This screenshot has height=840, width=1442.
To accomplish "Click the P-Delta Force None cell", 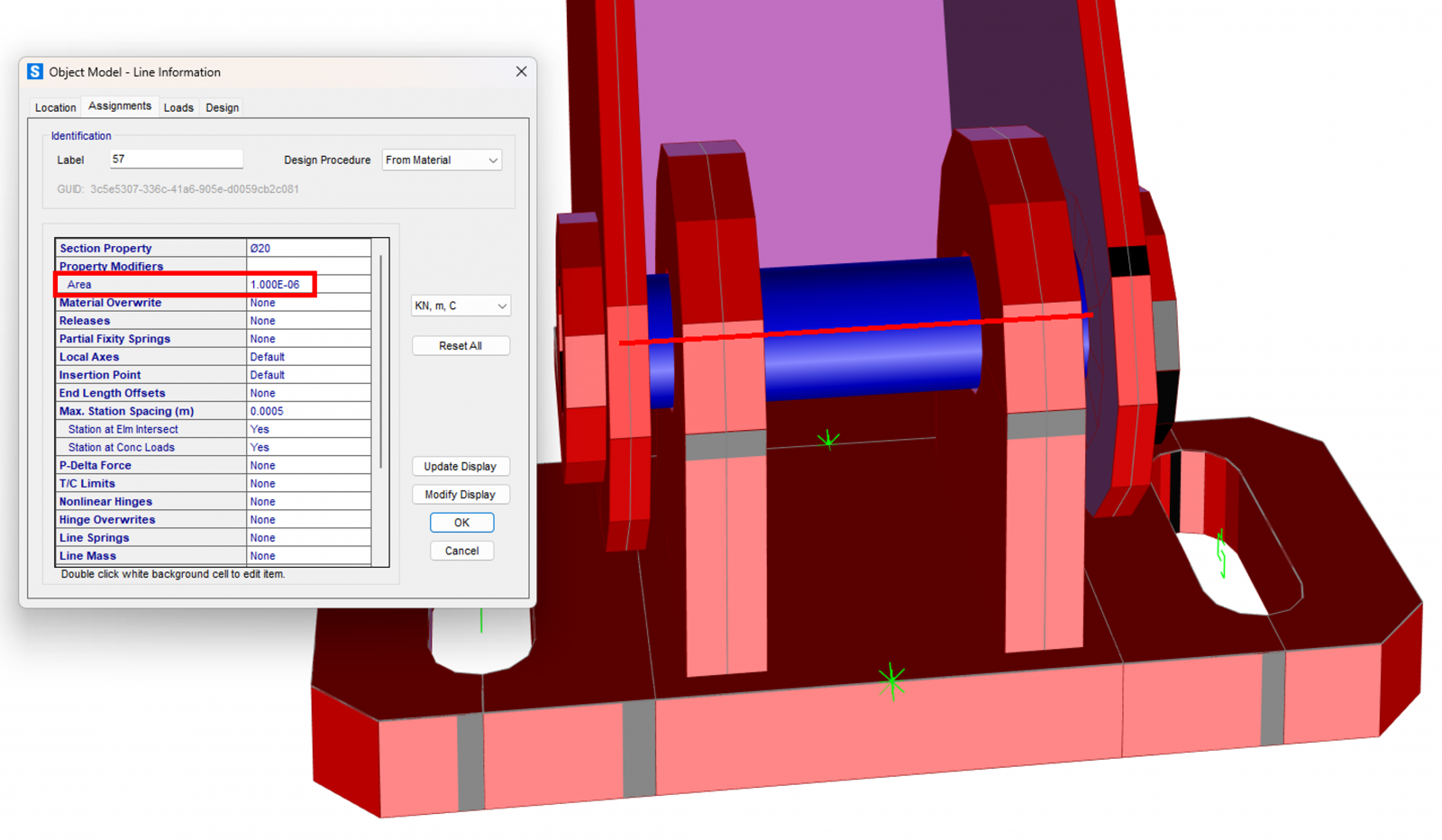I will point(308,465).
